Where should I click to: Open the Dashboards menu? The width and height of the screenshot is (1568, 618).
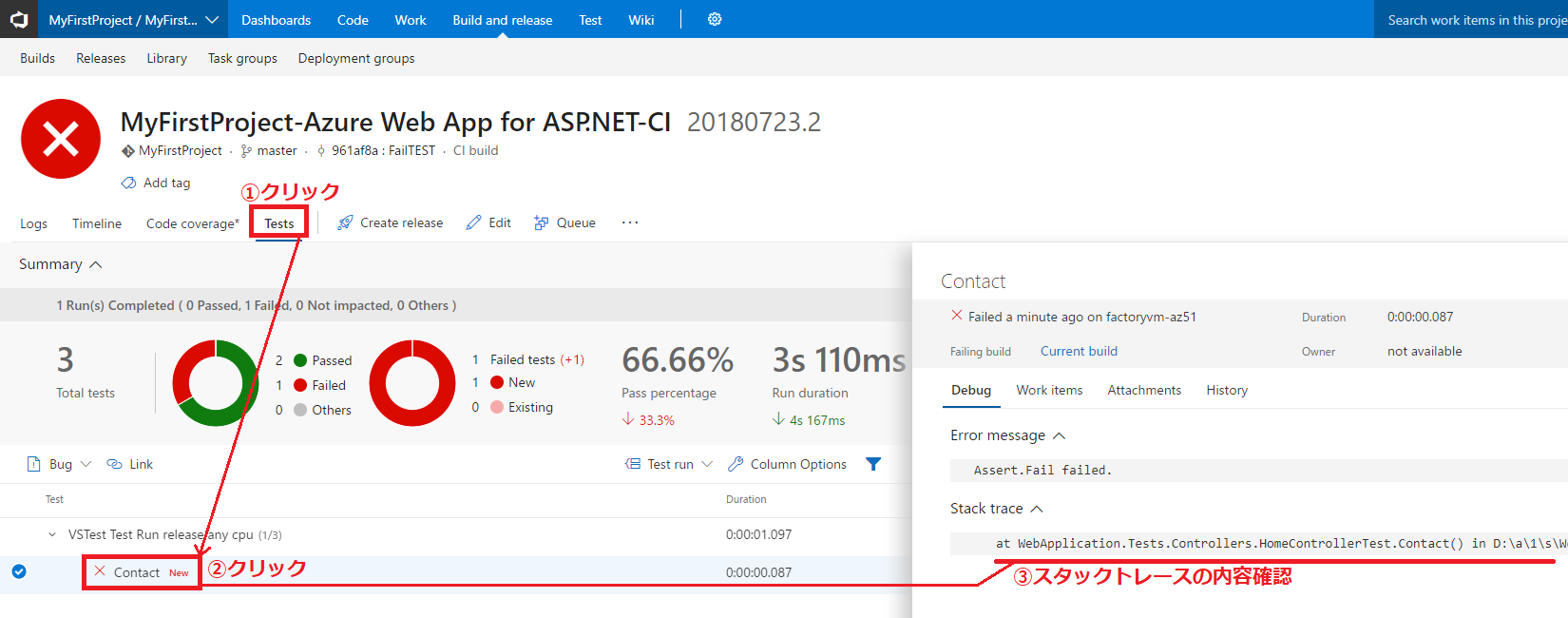[276, 20]
